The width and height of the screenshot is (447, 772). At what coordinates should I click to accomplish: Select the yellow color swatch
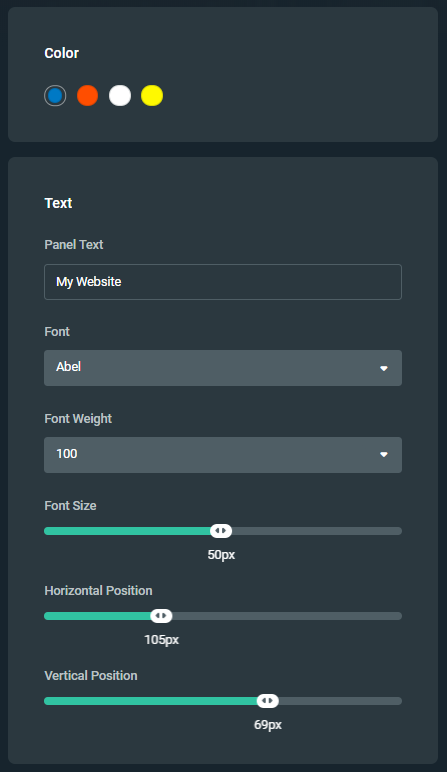coord(152,96)
